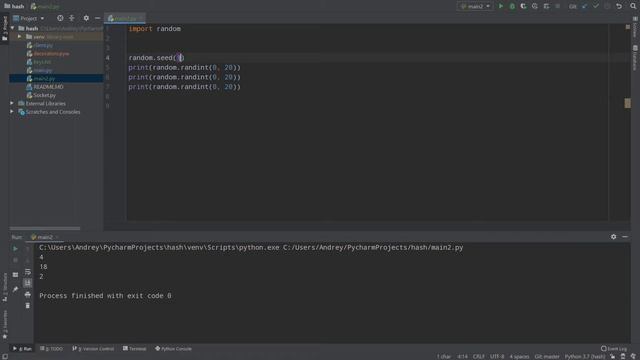Change the CRLF line separator
This screenshot has height=360, width=640.
point(478,356)
